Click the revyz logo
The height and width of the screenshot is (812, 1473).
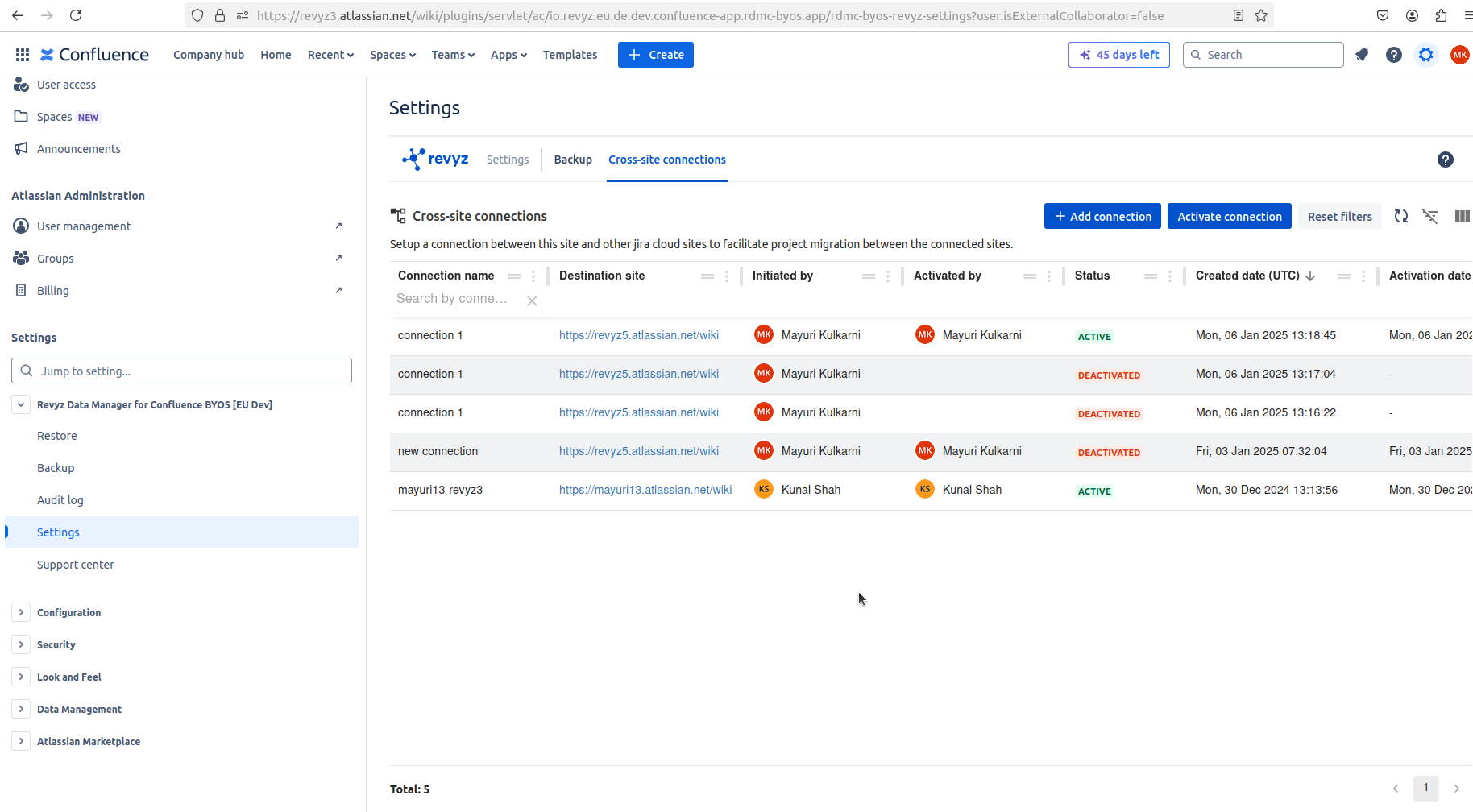435,159
